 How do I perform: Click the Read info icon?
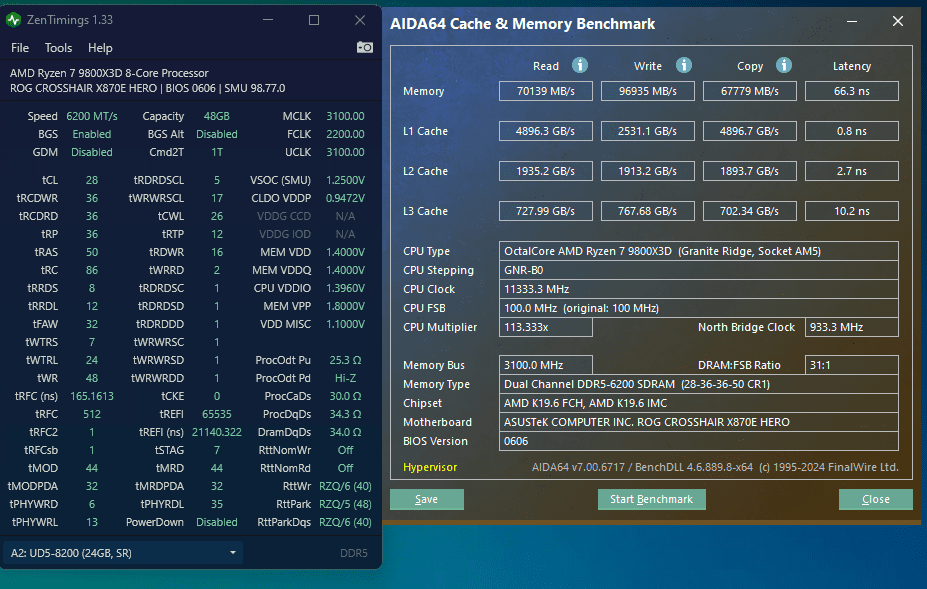[580, 65]
